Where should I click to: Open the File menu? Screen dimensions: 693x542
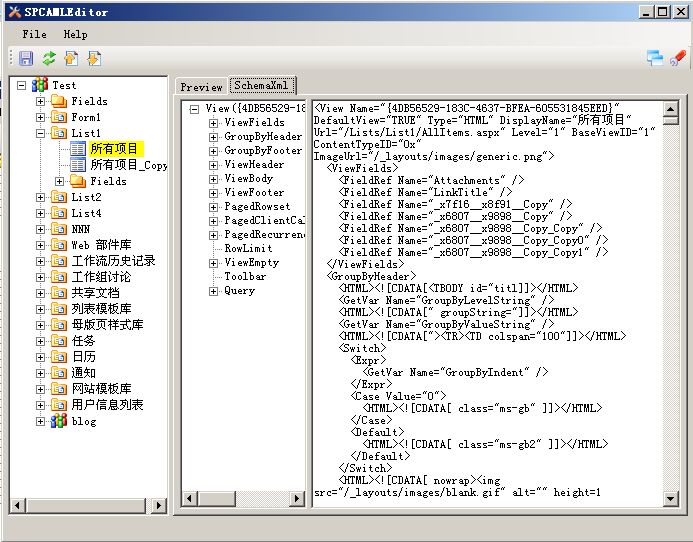[34, 34]
